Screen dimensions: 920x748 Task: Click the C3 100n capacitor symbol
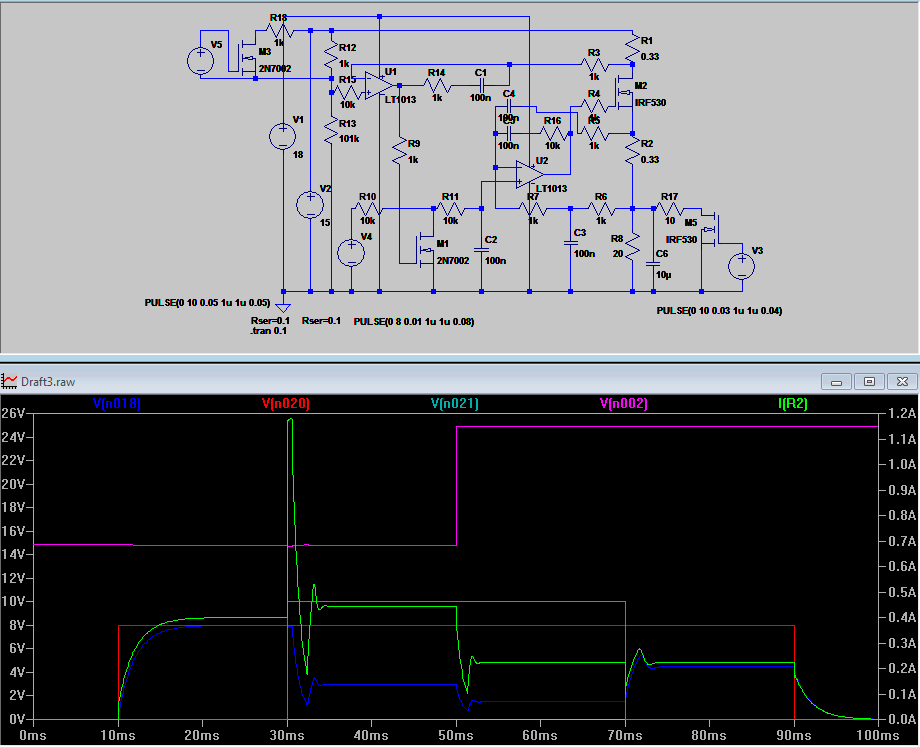[x=570, y=243]
